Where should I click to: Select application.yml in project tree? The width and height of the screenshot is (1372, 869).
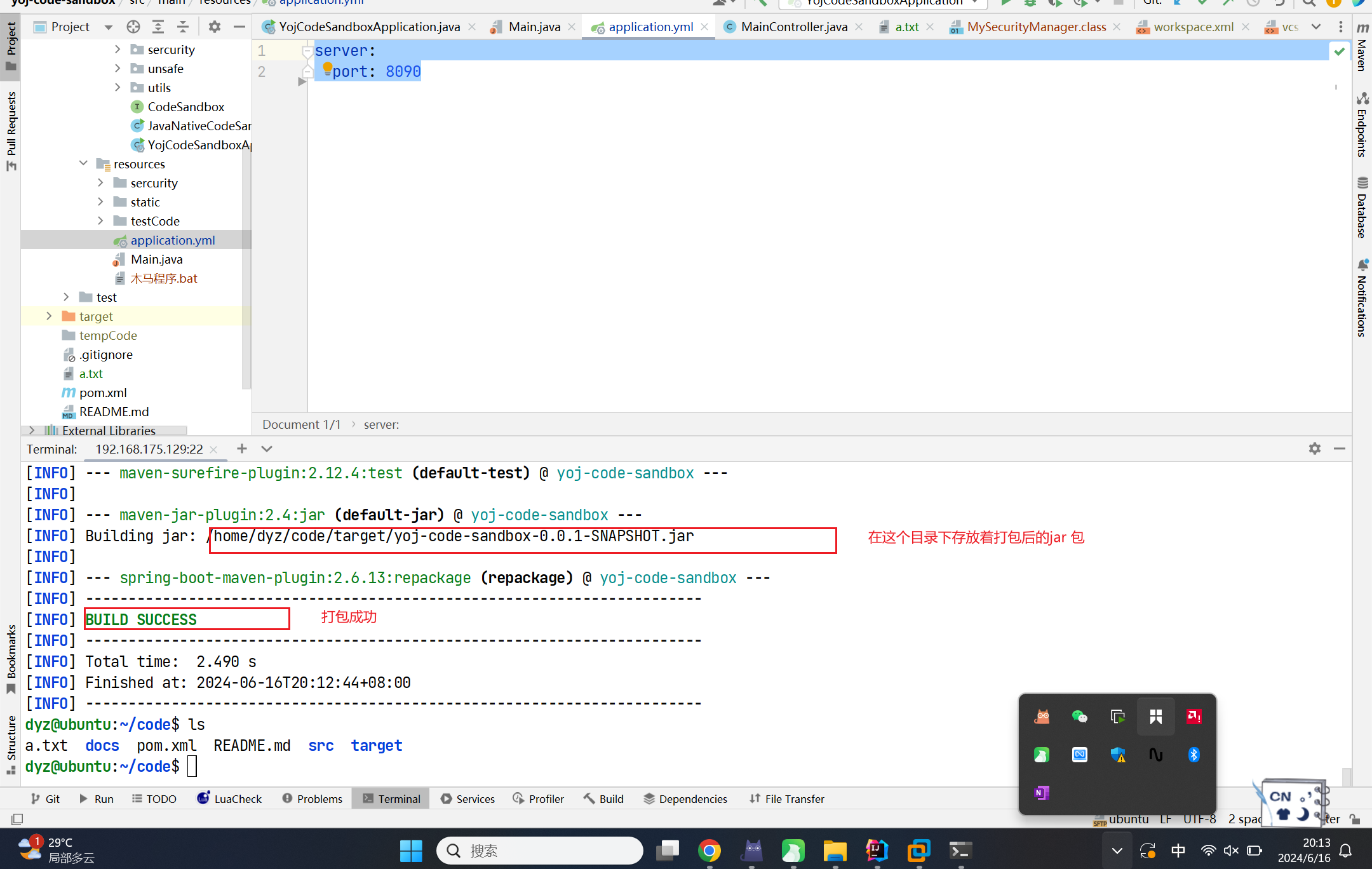pyautogui.click(x=172, y=240)
